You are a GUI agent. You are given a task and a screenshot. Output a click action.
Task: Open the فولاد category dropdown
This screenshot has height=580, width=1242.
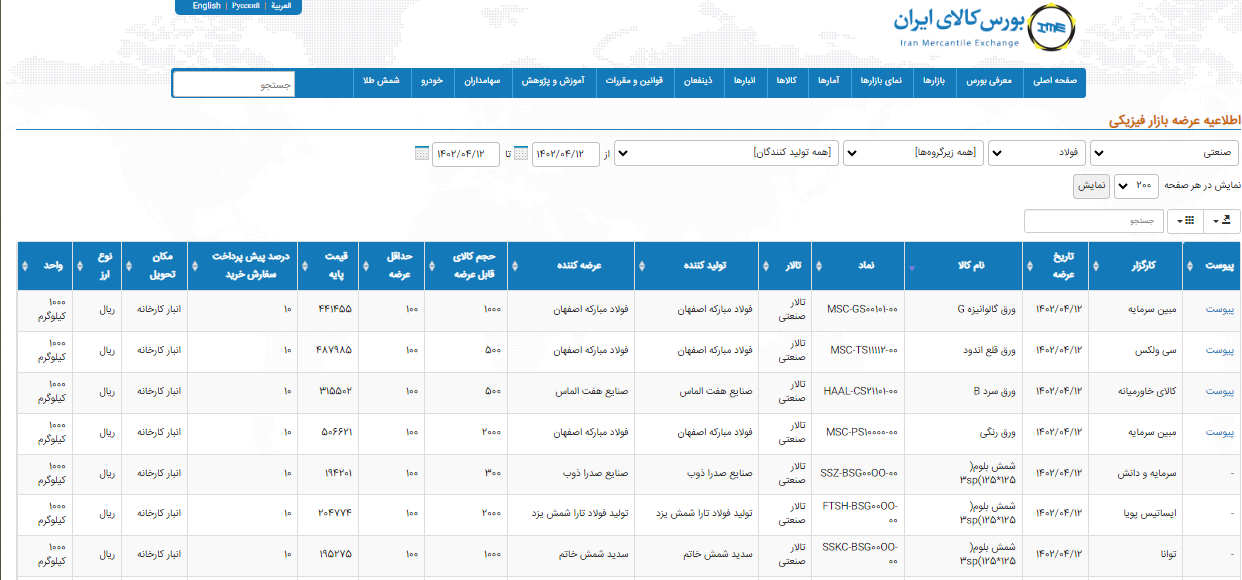[1036, 154]
